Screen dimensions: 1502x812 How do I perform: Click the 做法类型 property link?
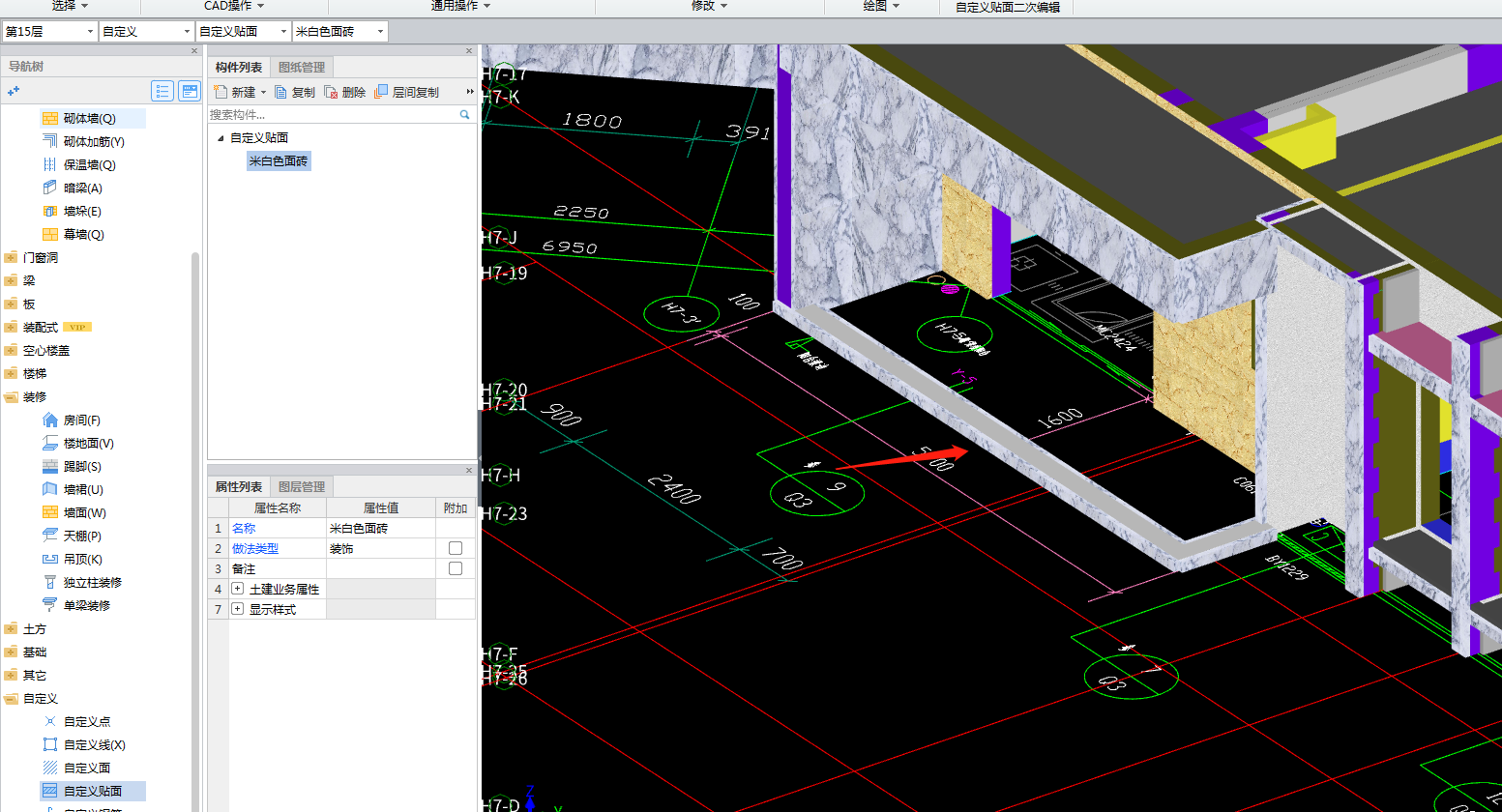(255, 548)
